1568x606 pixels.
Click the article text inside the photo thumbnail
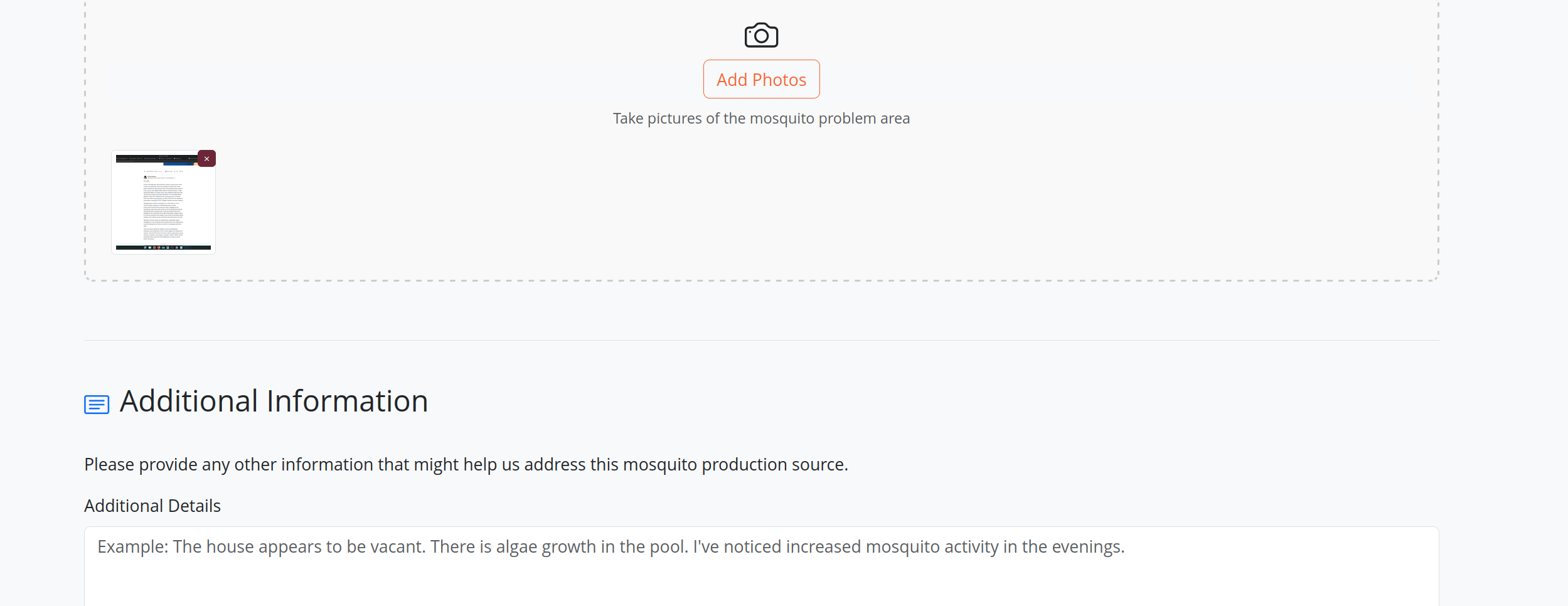click(163, 207)
